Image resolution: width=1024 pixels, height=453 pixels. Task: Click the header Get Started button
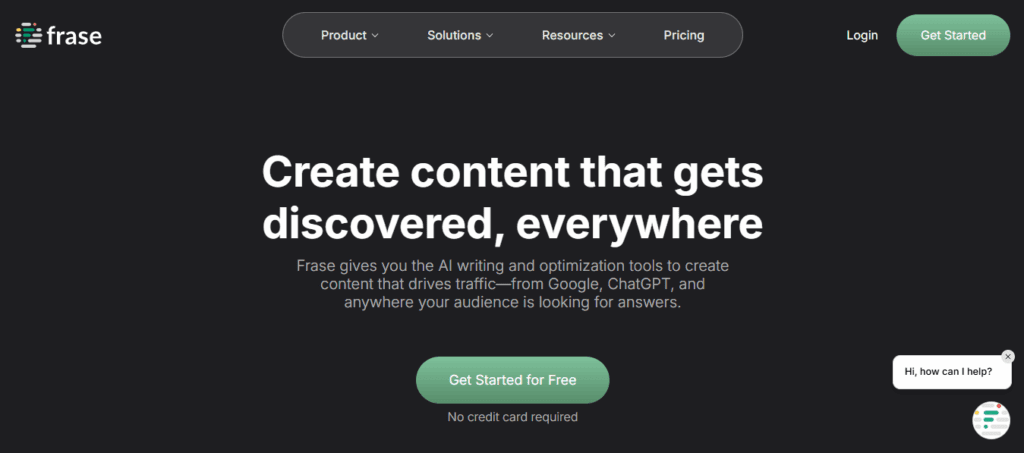pos(953,35)
